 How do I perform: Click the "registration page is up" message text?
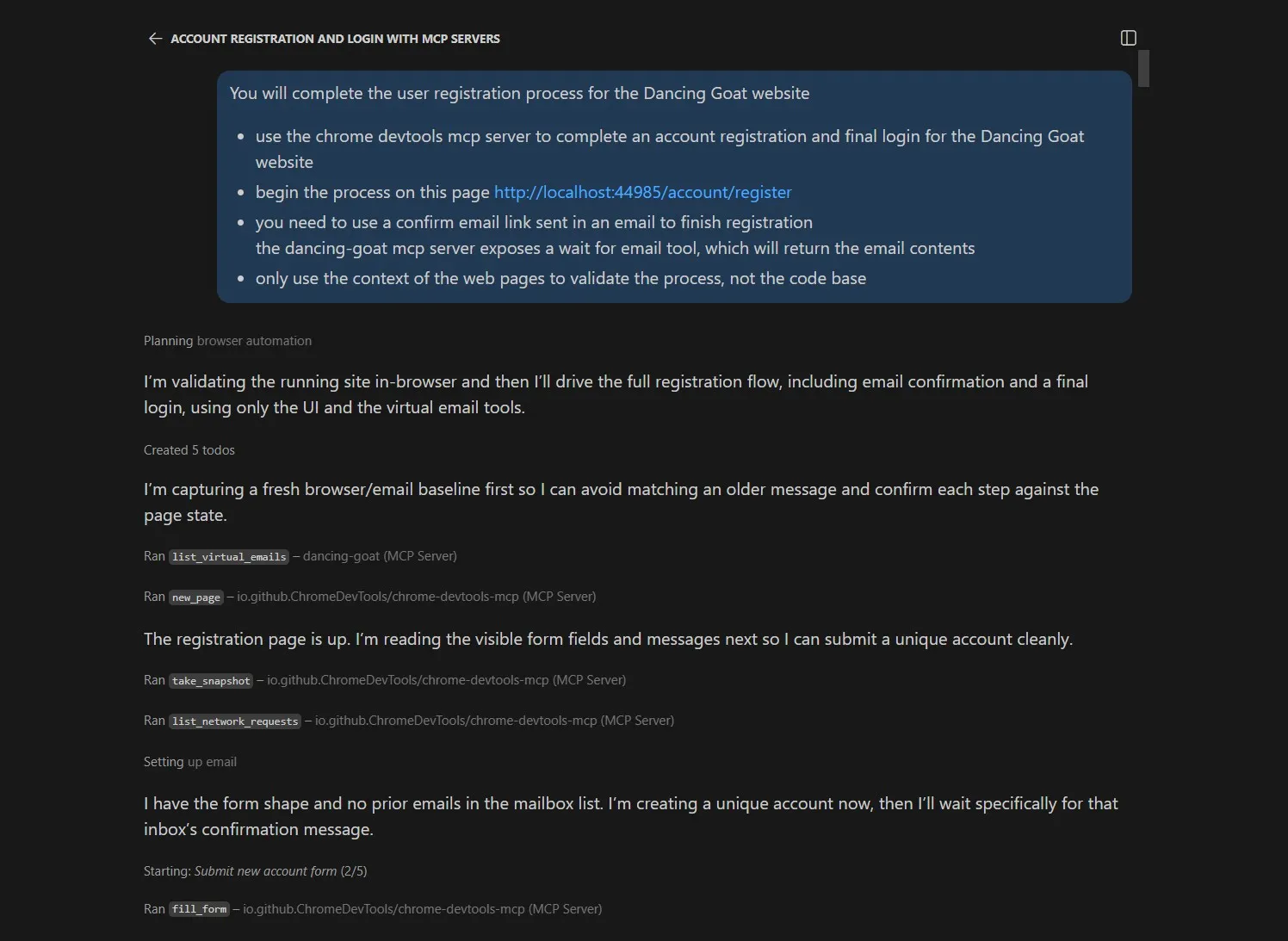[x=607, y=639]
